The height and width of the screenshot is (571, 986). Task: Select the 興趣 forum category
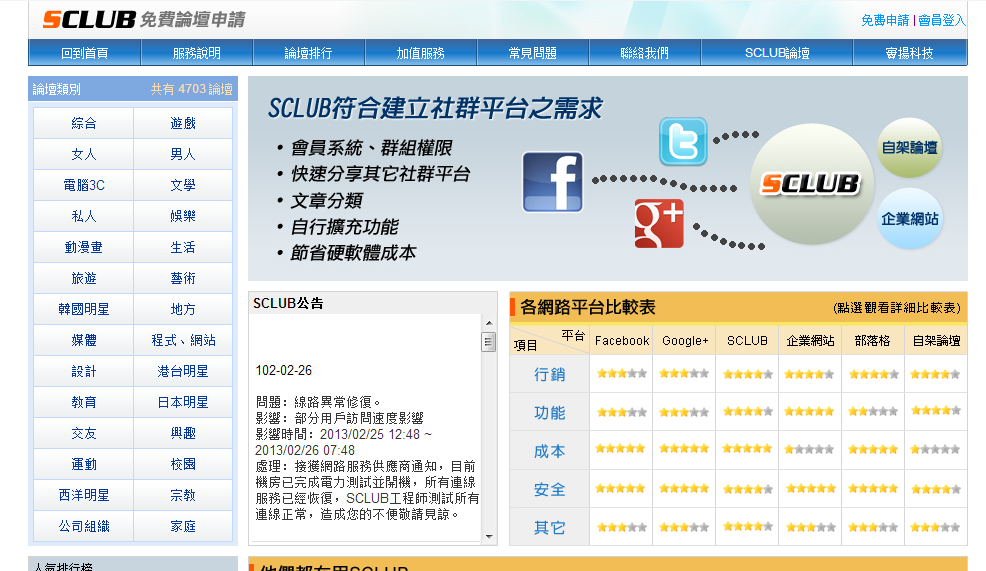[183, 433]
